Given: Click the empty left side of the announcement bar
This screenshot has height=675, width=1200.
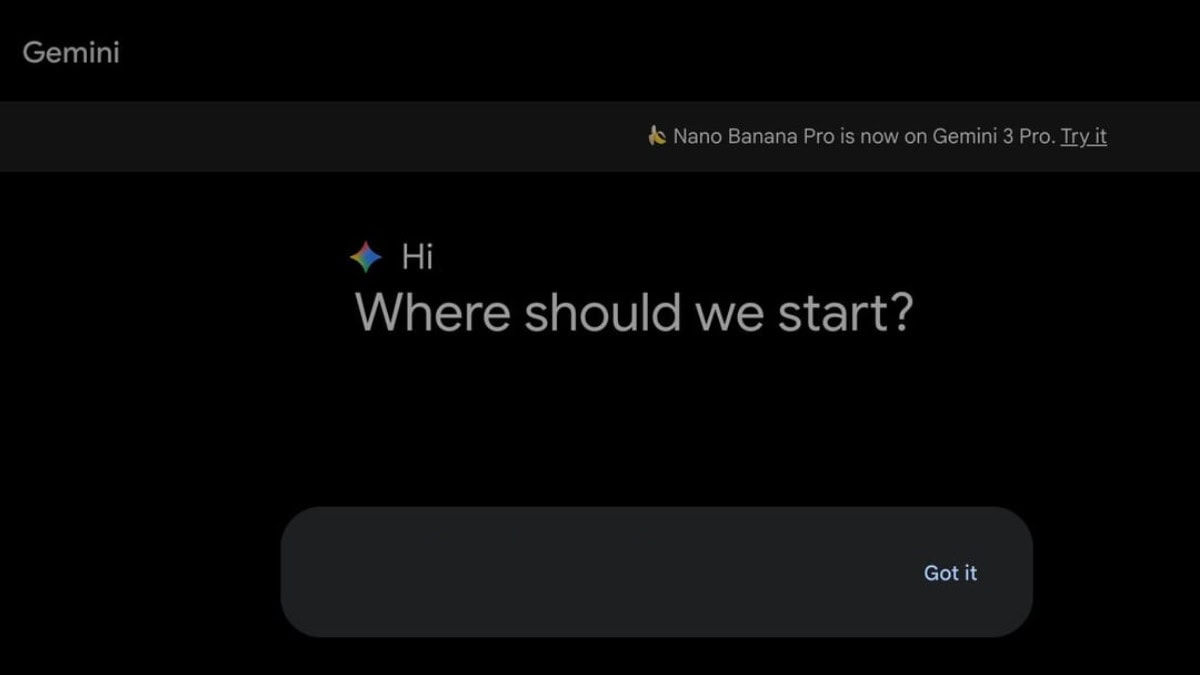Looking at the screenshot, I should 300,136.
